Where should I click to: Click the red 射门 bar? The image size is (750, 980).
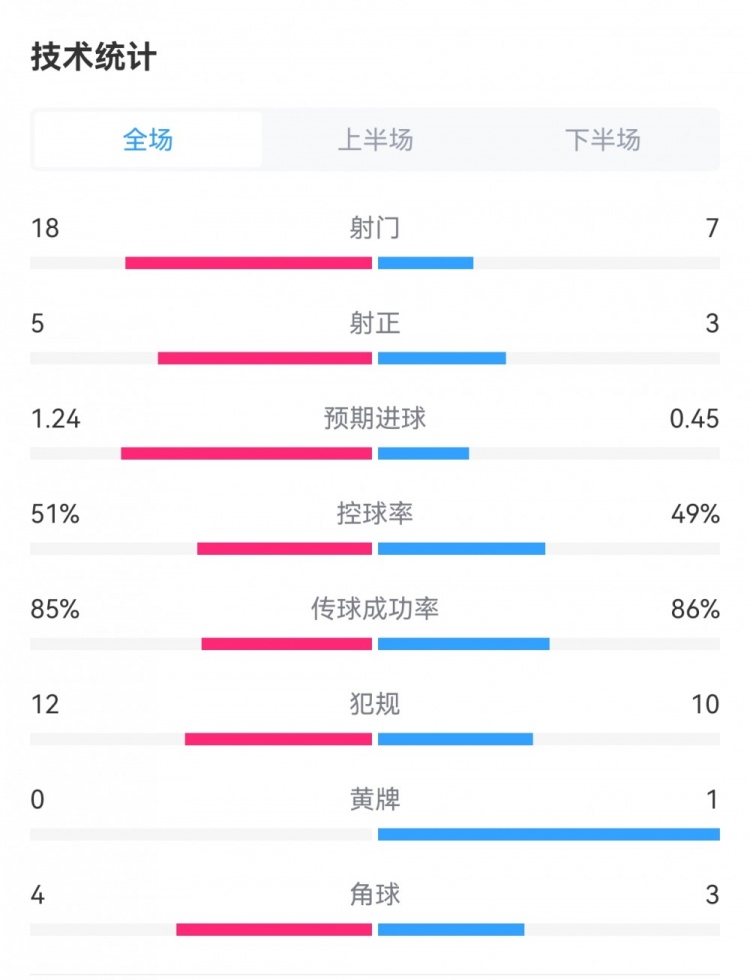pyautogui.click(x=248, y=263)
